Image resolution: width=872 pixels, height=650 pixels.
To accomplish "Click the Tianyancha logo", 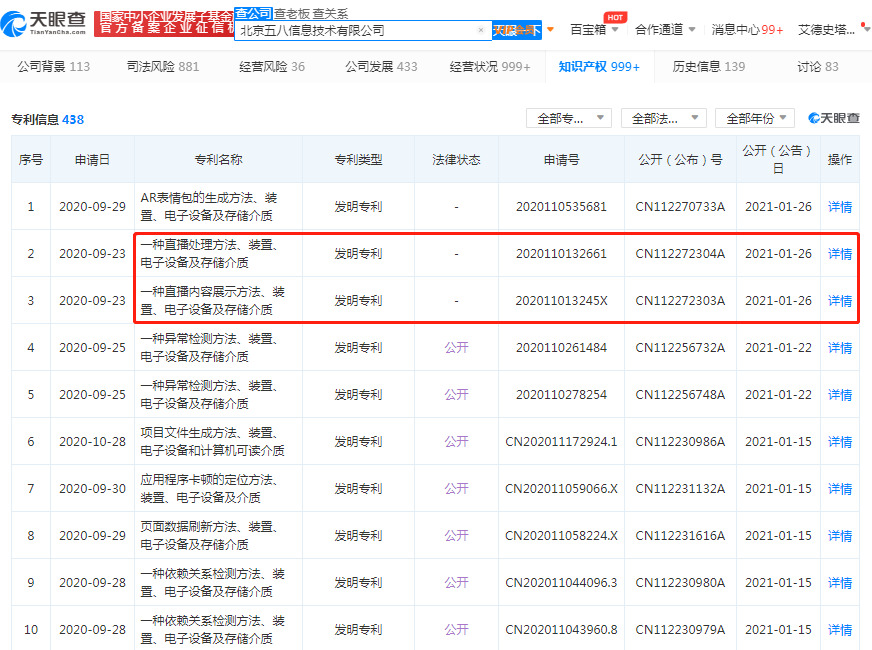I will click(x=43, y=23).
